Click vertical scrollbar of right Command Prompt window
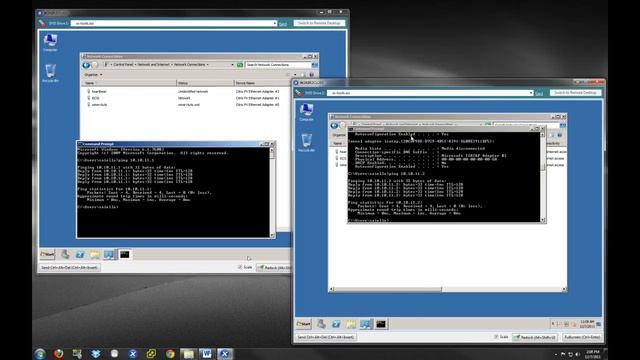The height and width of the screenshot is (360, 640). [543, 177]
